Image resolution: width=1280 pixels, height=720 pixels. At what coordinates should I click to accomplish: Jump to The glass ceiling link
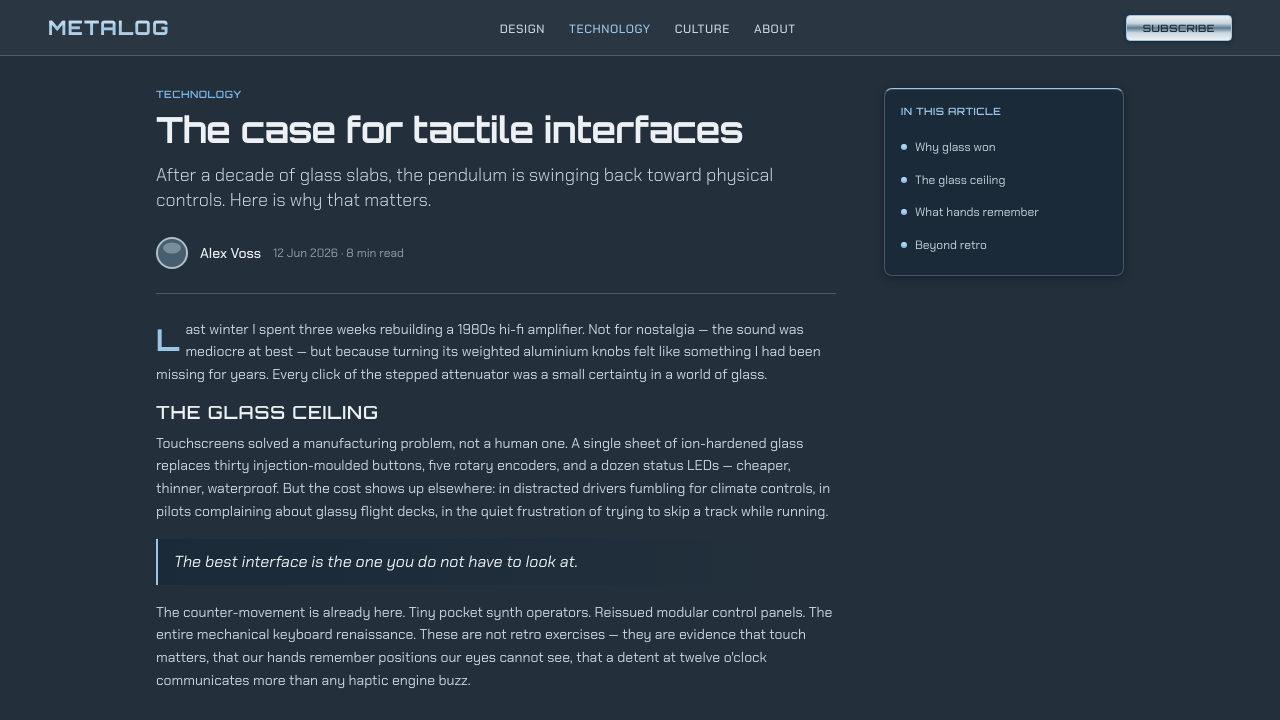[x=960, y=180]
